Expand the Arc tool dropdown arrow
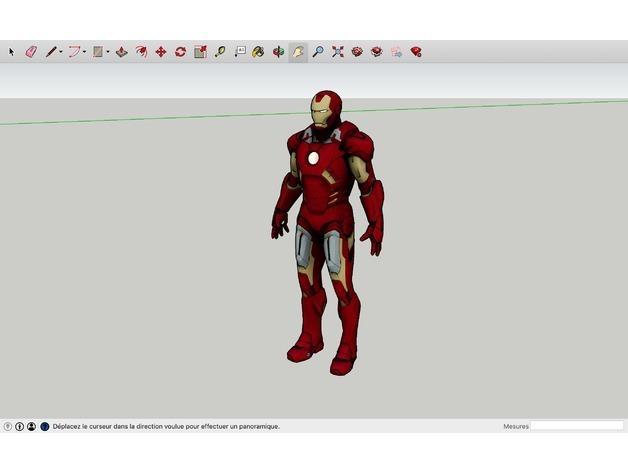 click(x=85, y=51)
